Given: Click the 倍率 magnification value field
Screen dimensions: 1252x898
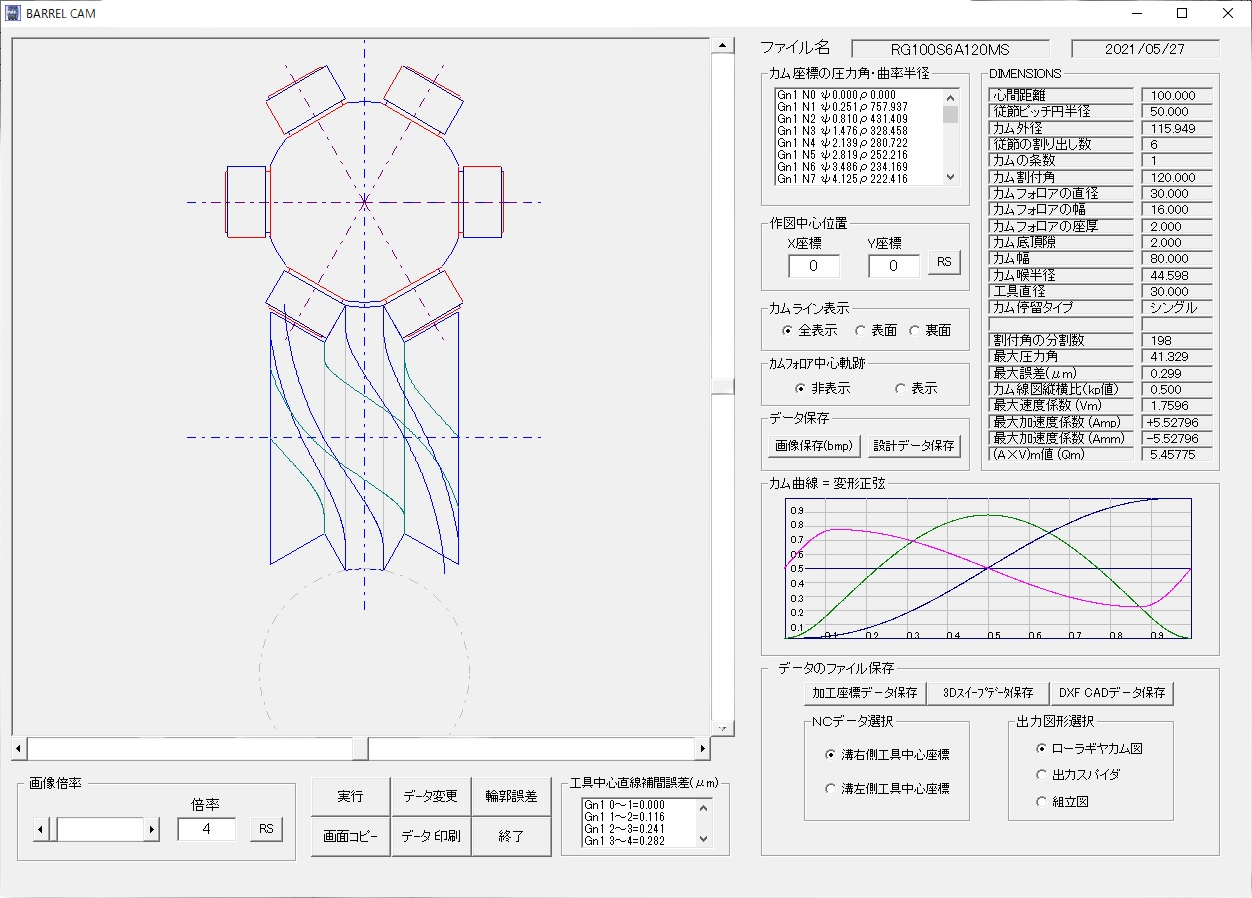Looking at the screenshot, I should pyautogui.click(x=207, y=829).
